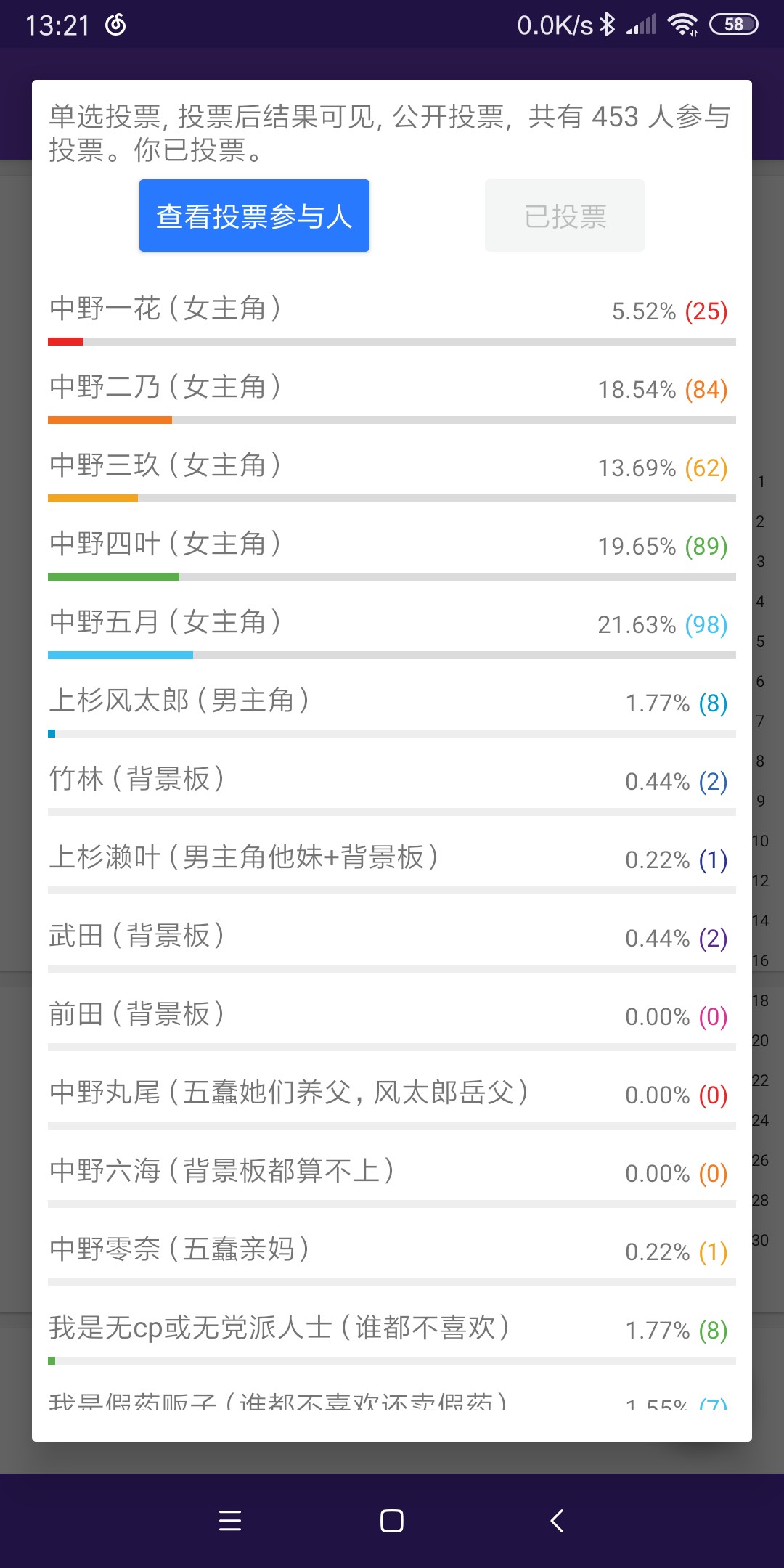
Task: Tap the Android back navigation icon
Action: coord(558,1520)
